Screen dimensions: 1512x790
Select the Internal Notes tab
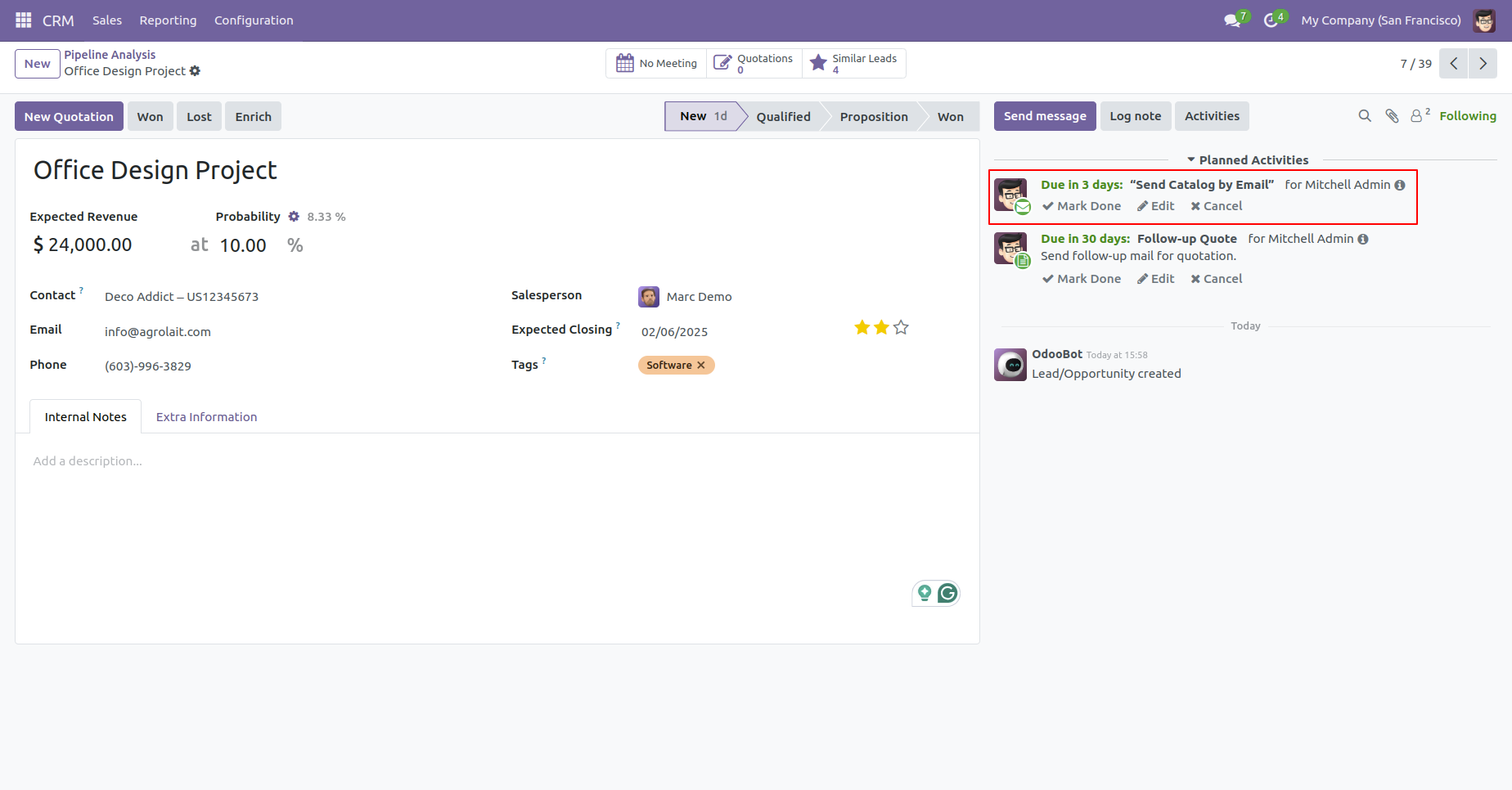coord(86,417)
